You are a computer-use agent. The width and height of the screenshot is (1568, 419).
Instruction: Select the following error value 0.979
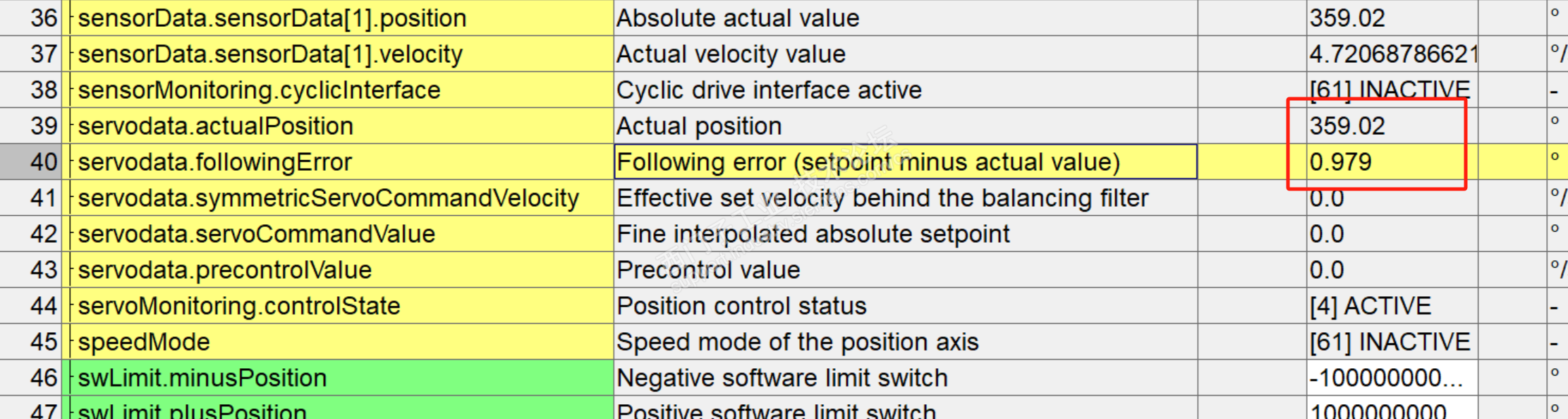pyautogui.click(x=1340, y=162)
